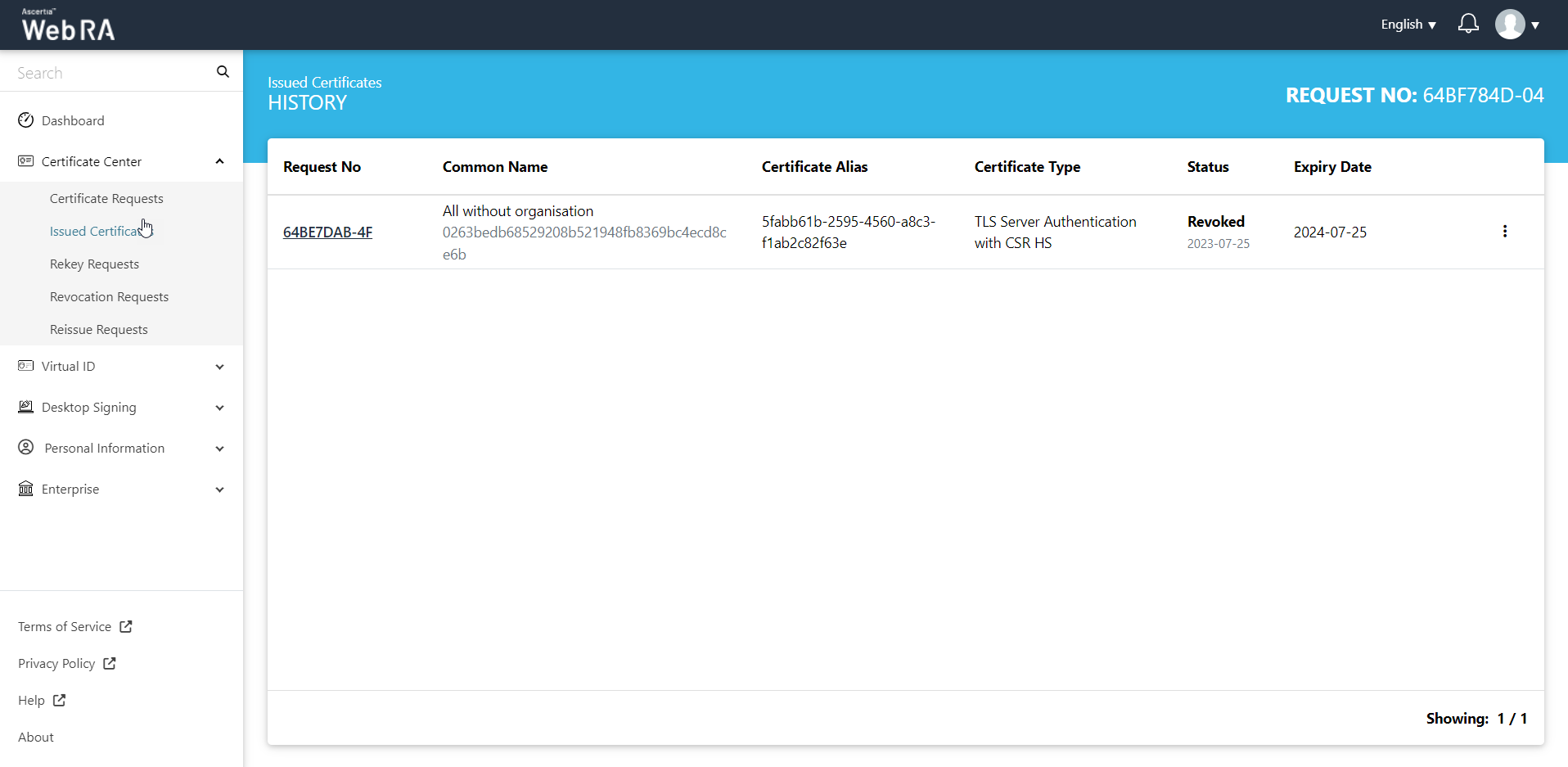Click the About link
This screenshot has height=767, width=1568.
click(x=36, y=737)
